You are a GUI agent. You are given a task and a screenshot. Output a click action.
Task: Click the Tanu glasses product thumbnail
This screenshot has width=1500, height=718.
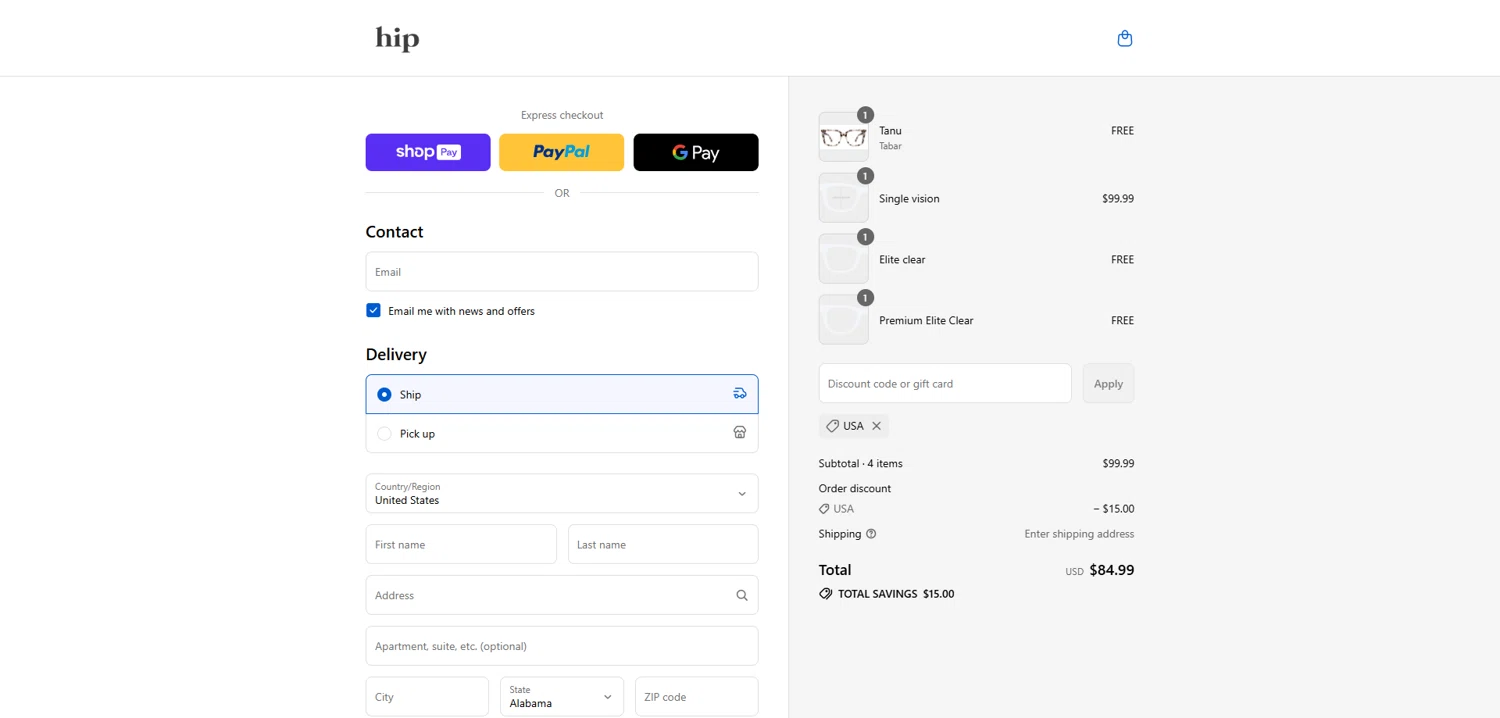coord(843,137)
